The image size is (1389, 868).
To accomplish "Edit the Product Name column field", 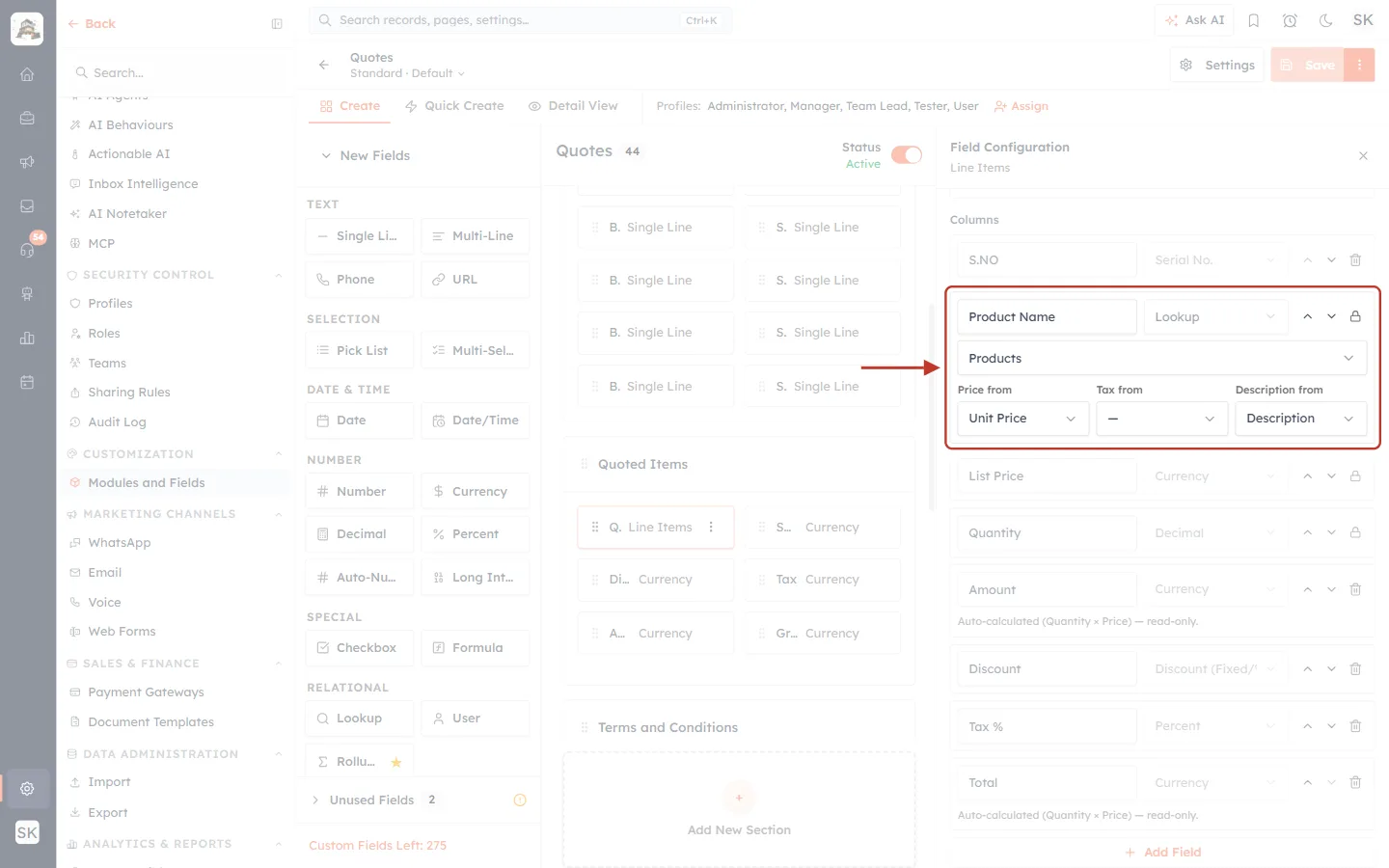I will pyautogui.click(x=1047, y=316).
